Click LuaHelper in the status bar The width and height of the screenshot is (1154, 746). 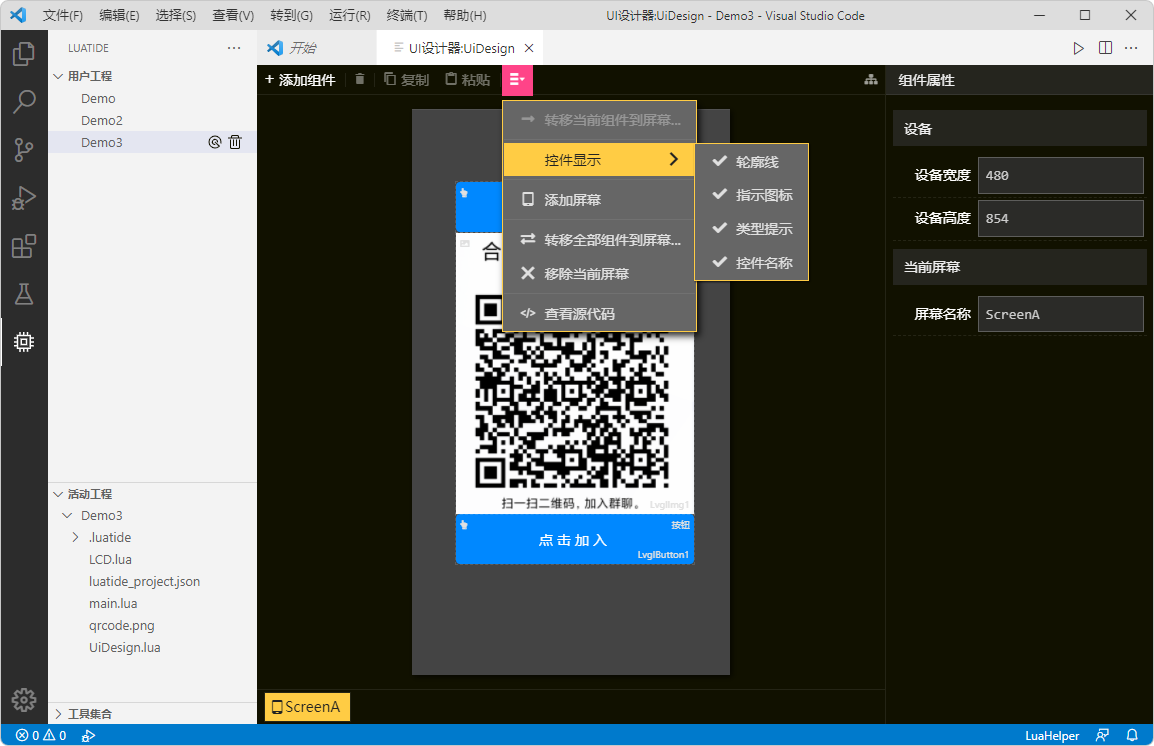pos(1052,735)
